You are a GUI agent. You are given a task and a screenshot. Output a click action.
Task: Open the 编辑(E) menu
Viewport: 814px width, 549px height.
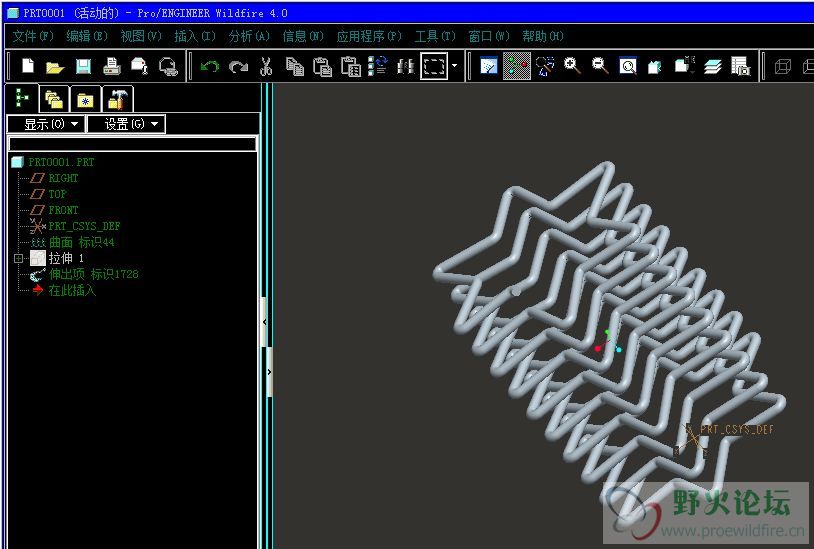coord(87,36)
